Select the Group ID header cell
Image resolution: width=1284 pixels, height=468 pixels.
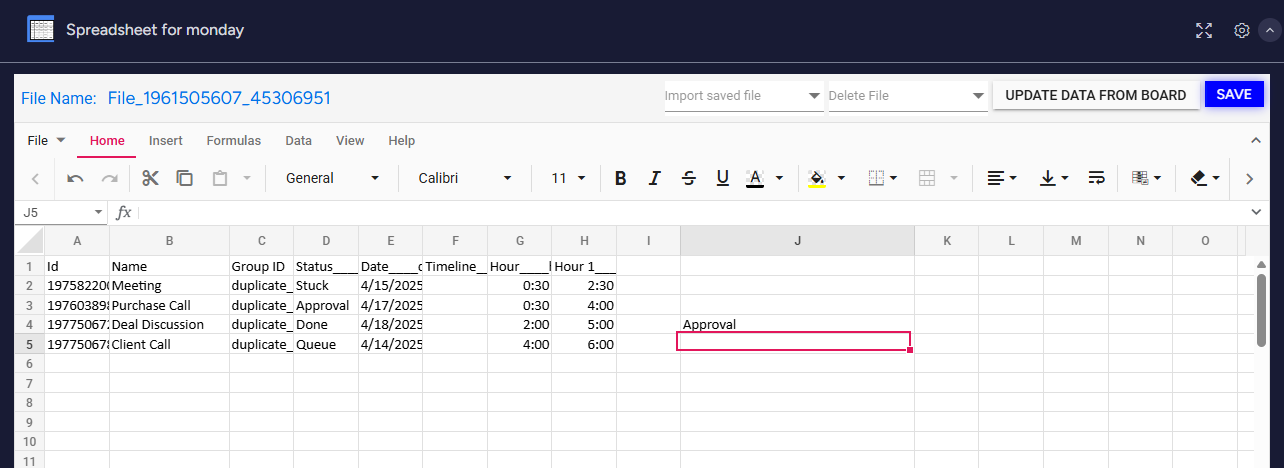point(261,267)
